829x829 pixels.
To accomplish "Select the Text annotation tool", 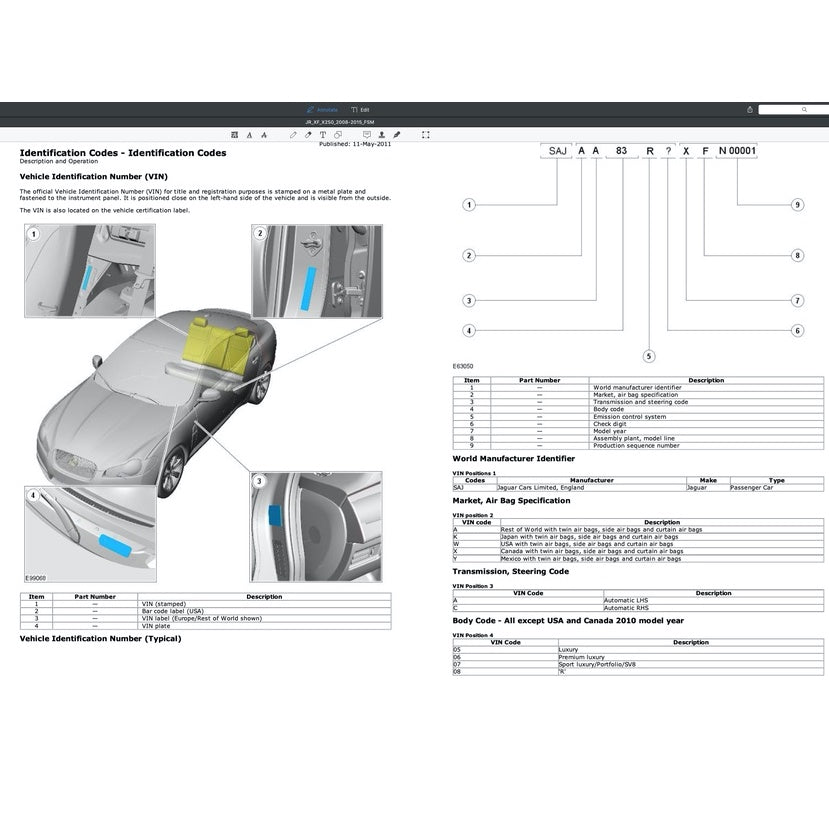I will 323,135.
